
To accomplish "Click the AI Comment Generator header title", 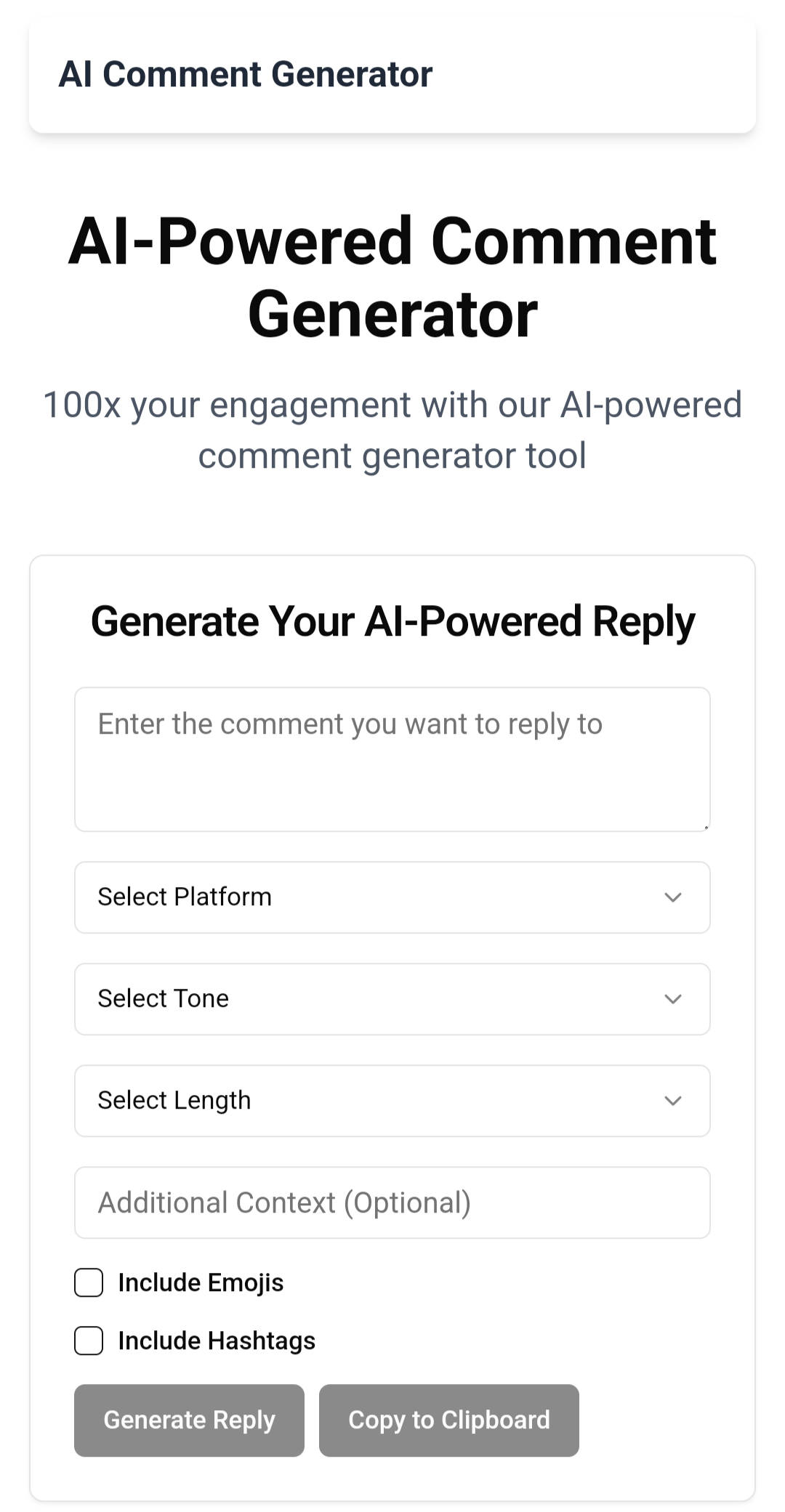I will coord(246,74).
